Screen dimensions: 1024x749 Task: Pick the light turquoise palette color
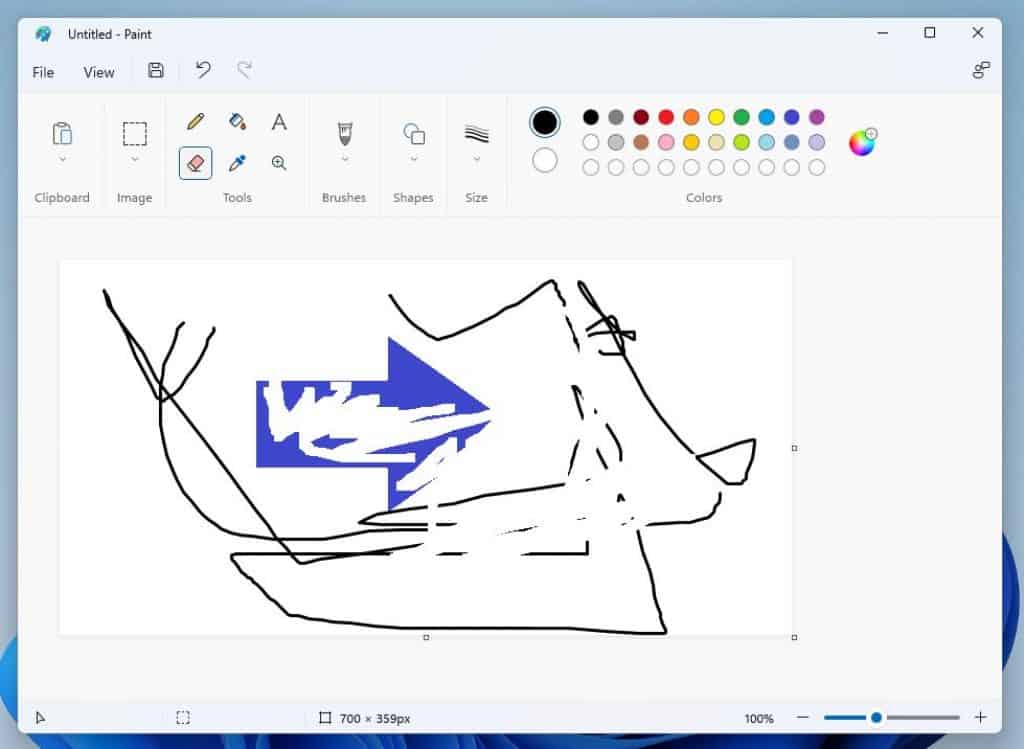coord(767,142)
